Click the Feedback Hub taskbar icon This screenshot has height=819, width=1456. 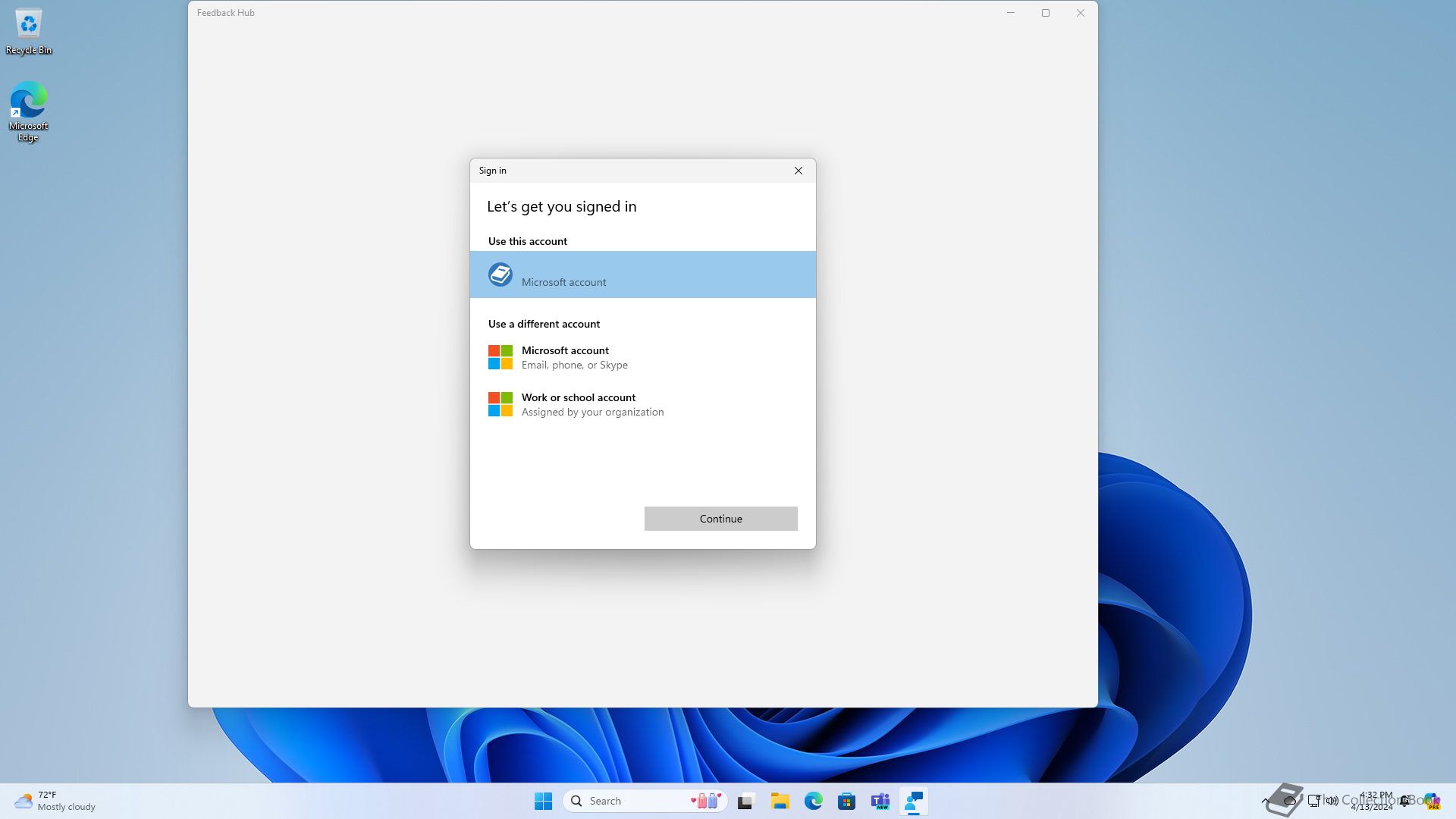click(913, 801)
